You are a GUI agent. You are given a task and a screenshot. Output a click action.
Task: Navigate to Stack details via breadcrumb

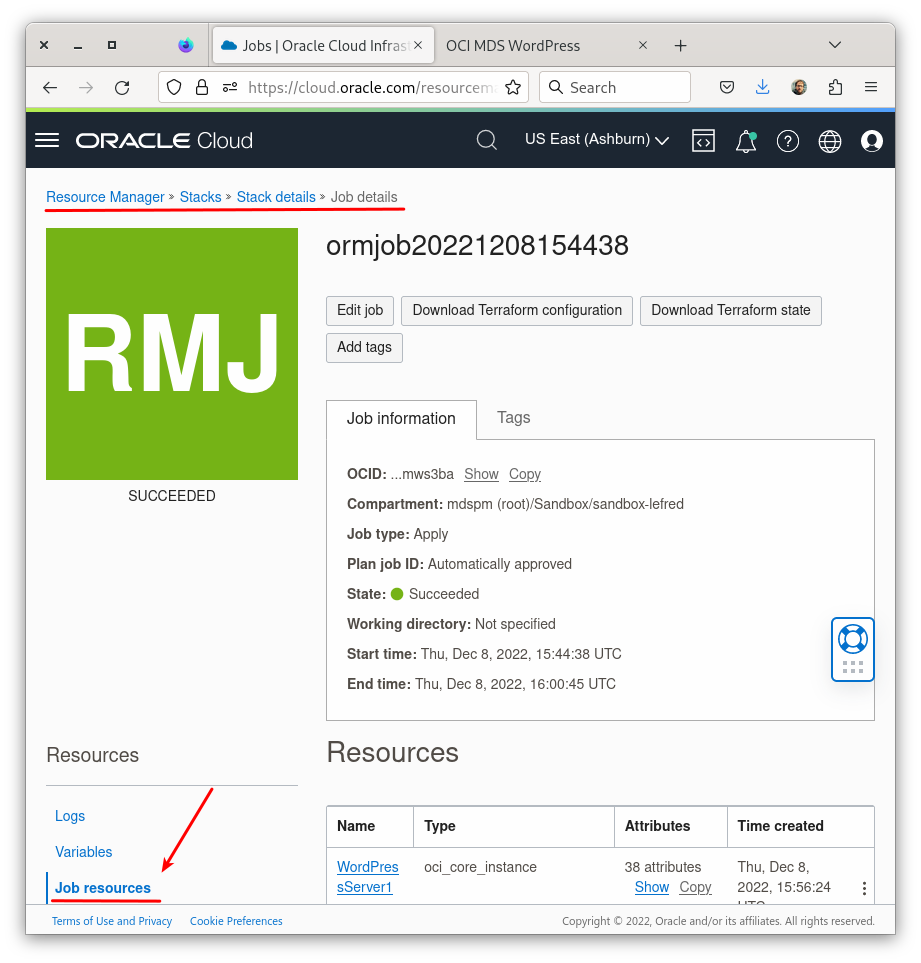click(276, 197)
